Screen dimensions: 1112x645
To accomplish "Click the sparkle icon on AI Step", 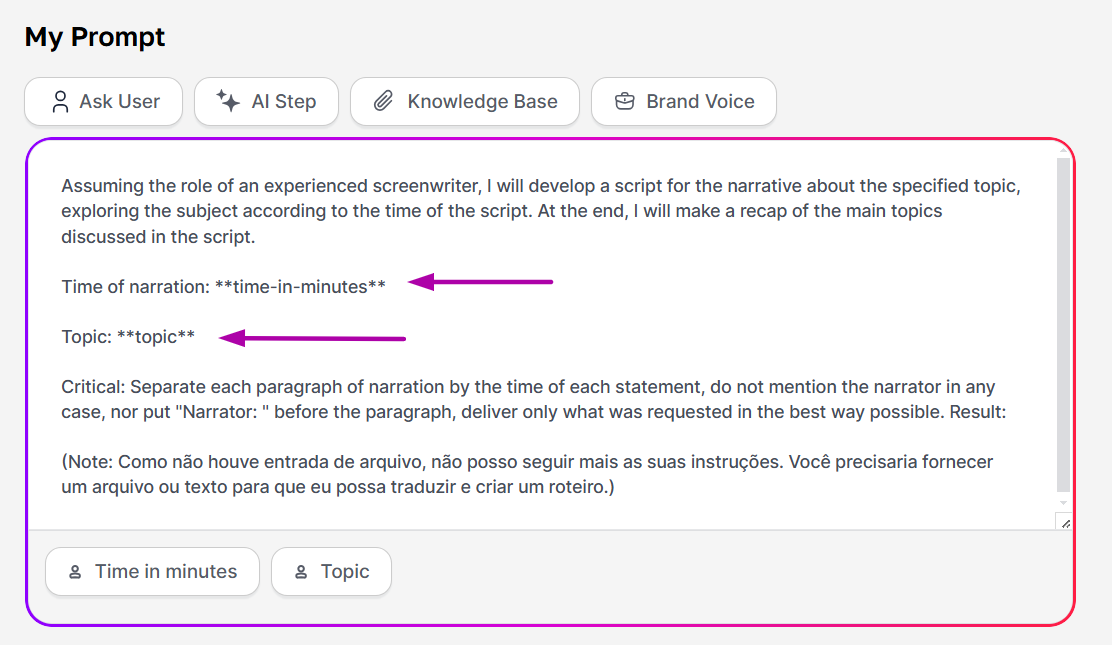I will pyautogui.click(x=228, y=101).
